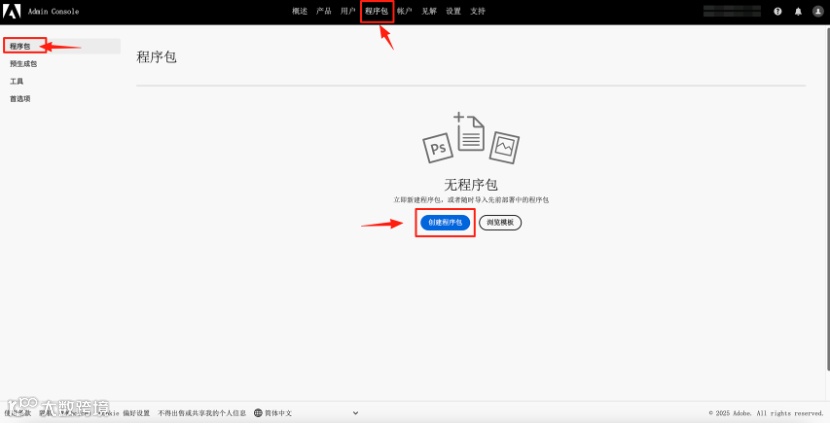This screenshot has width=830, height=424.
Task: Click the 简体中文 language label
Action: click(x=278, y=413)
